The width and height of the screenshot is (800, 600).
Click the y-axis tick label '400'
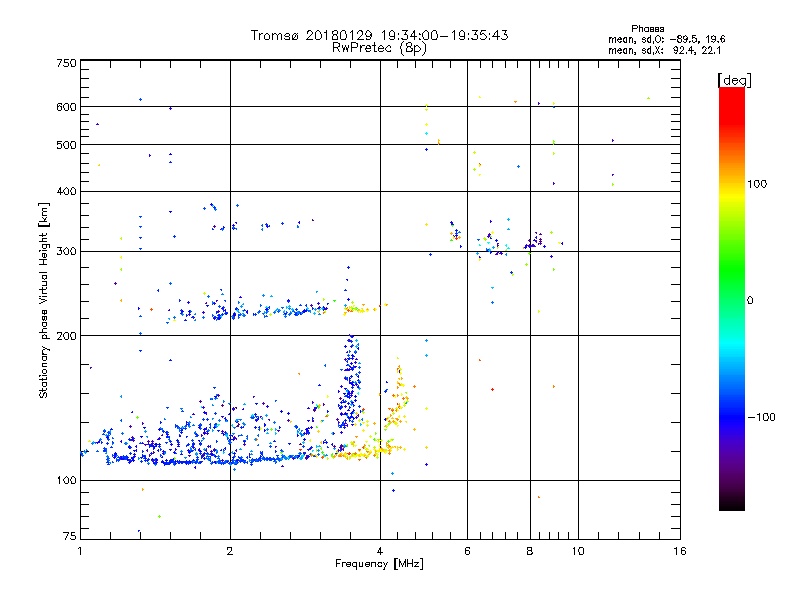point(66,191)
